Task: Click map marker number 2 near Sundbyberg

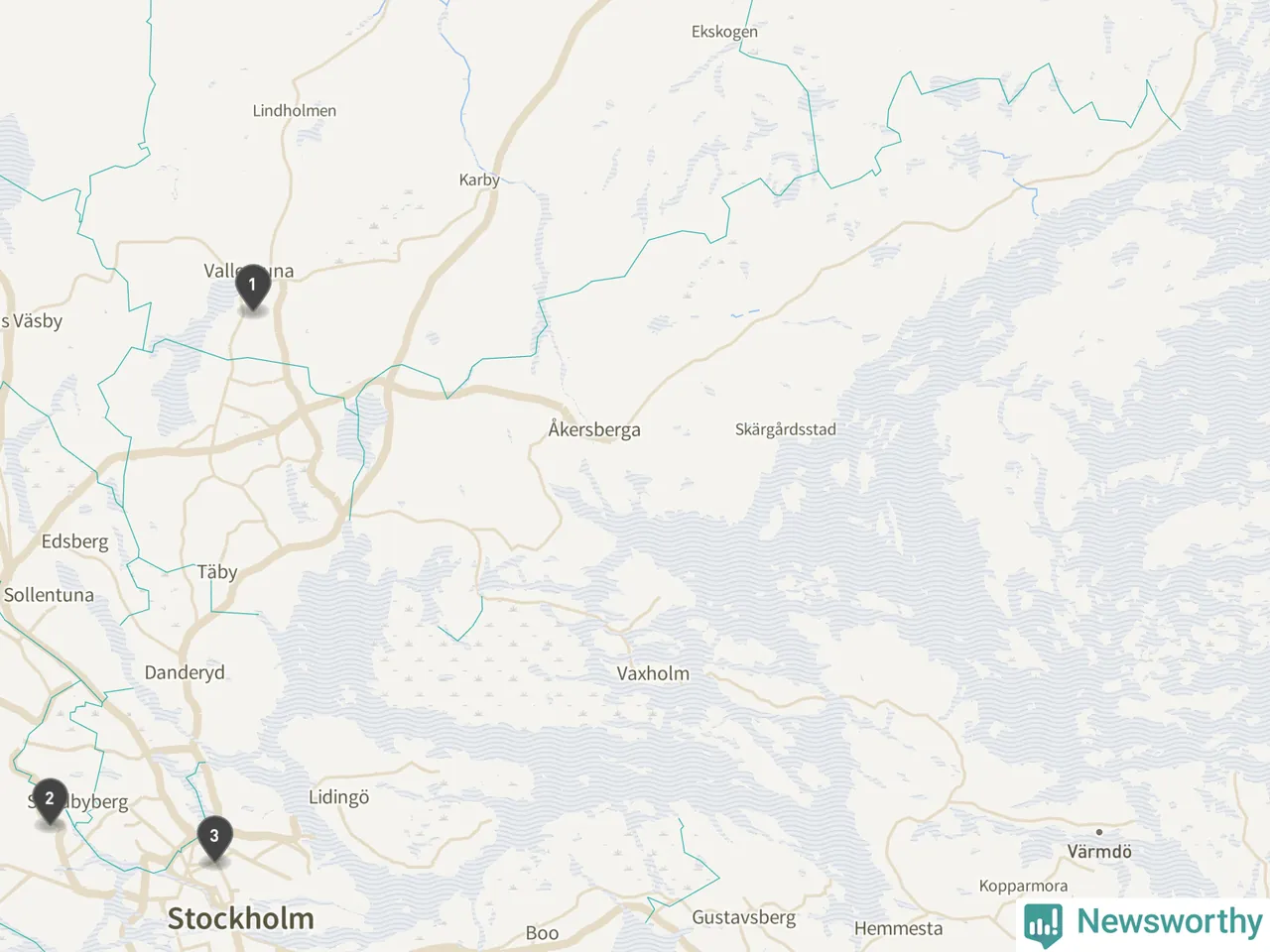Action: [50, 801]
